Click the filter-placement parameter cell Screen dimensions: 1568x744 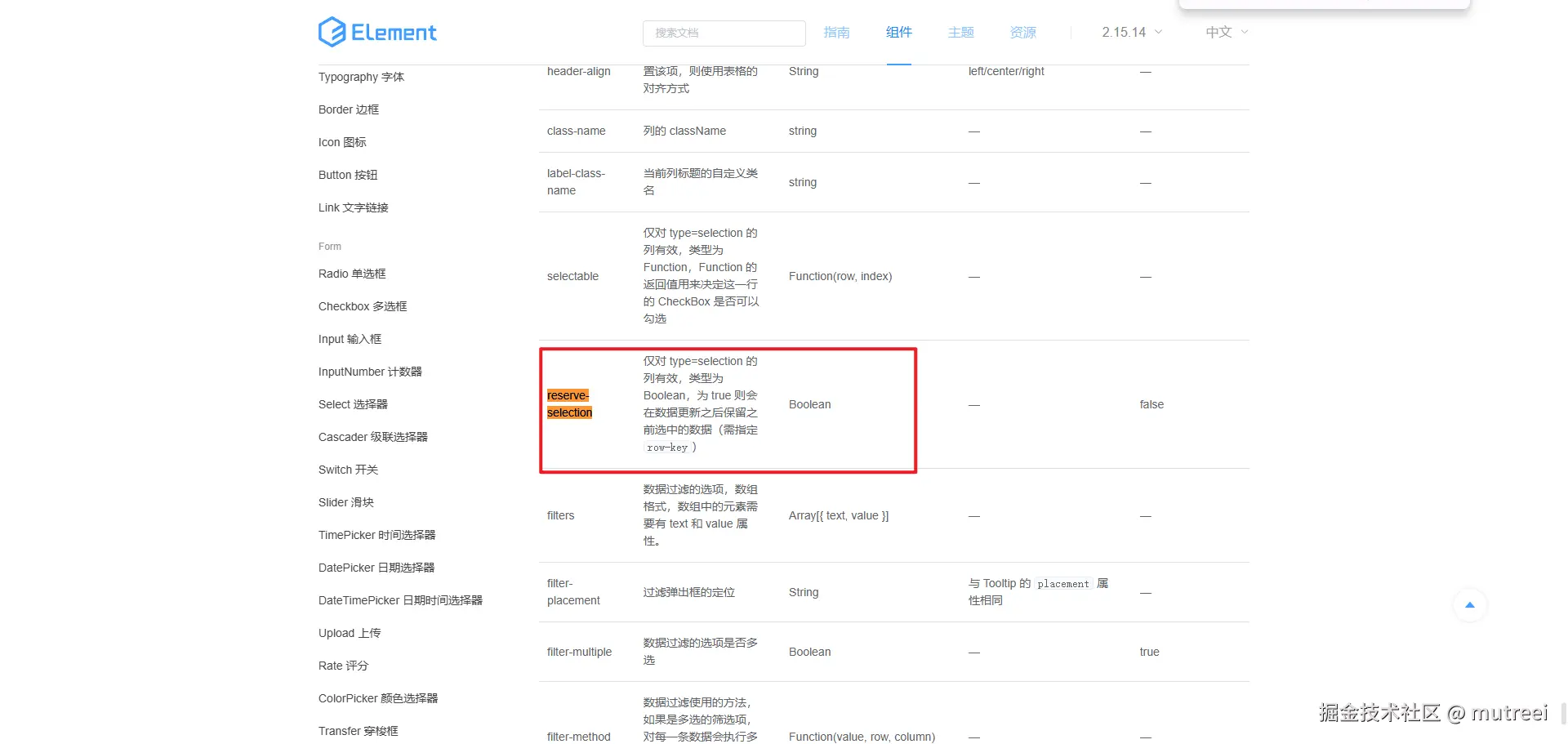tap(573, 592)
